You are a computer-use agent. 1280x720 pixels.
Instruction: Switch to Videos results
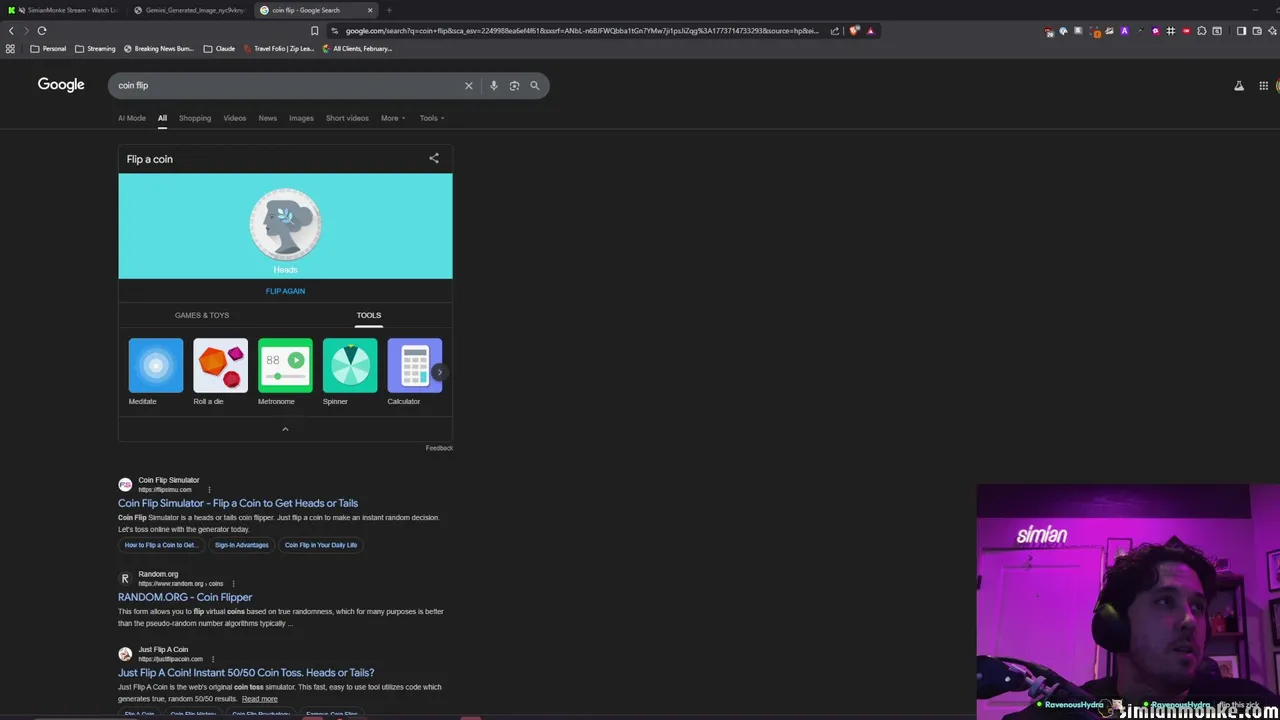pos(235,118)
